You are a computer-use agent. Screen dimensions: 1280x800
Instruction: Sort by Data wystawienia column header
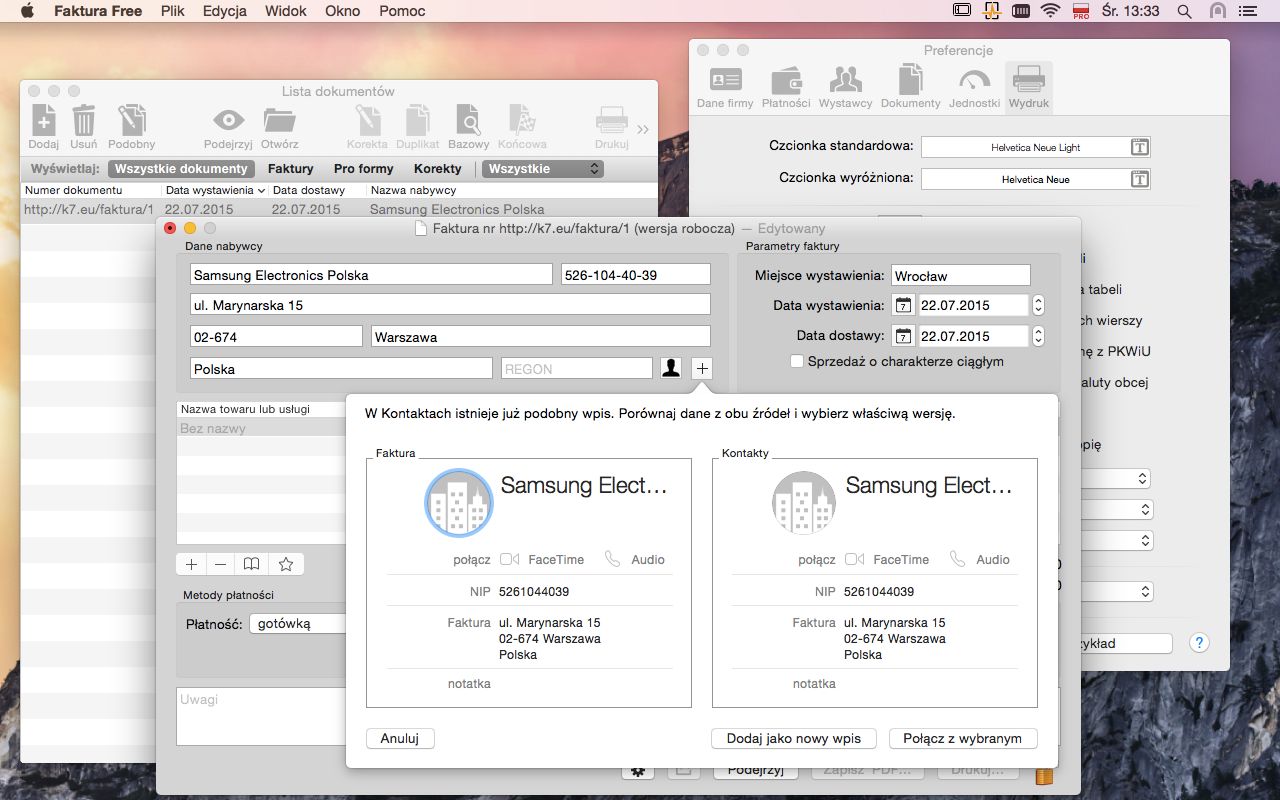point(215,190)
